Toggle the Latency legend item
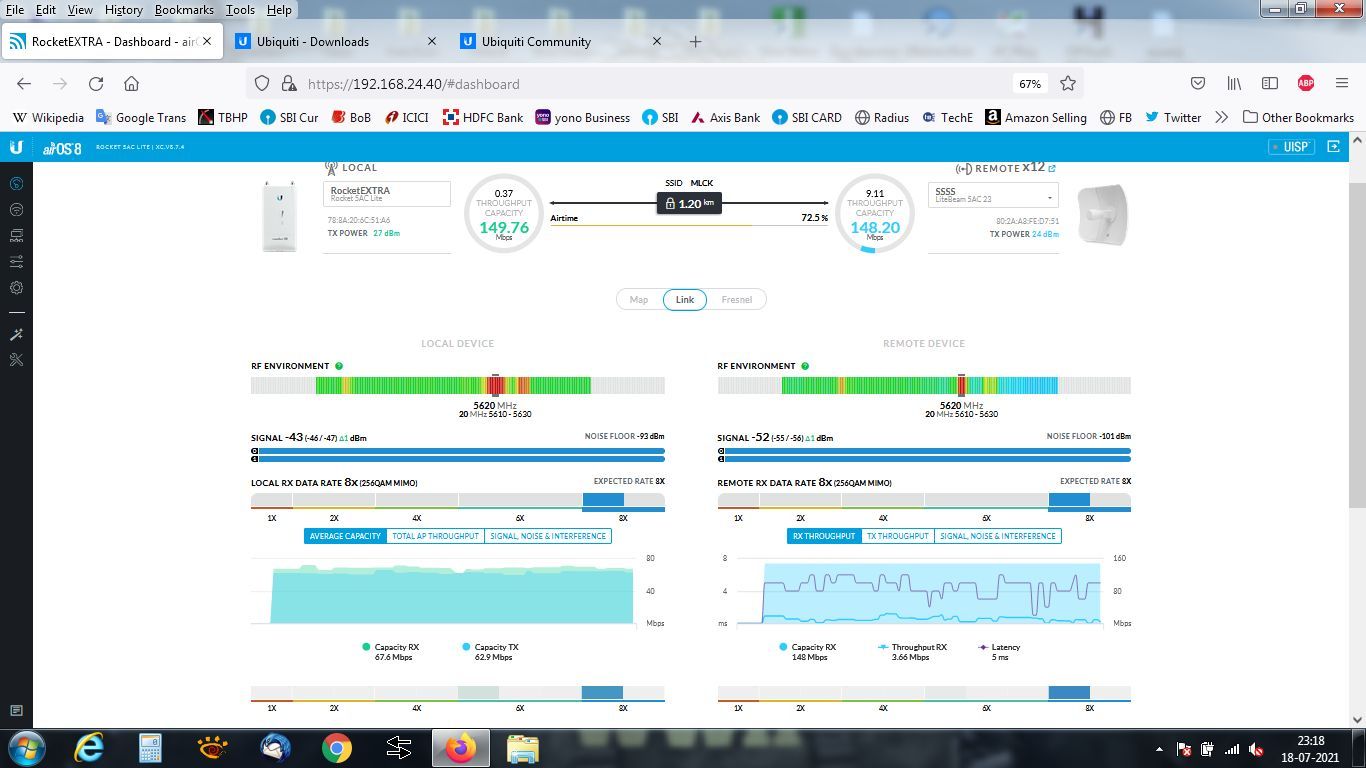This screenshot has width=1366, height=768. click(1000, 652)
